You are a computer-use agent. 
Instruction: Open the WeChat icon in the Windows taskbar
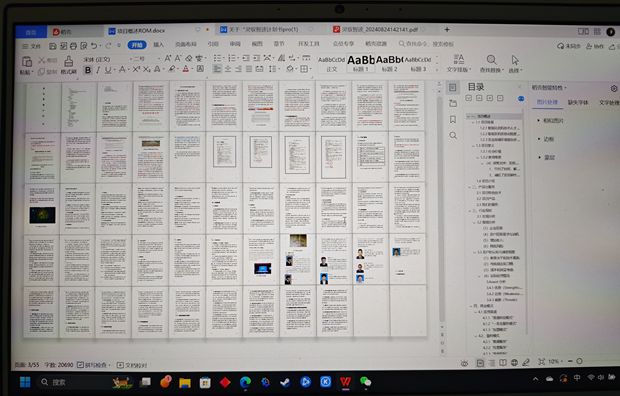click(x=365, y=382)
